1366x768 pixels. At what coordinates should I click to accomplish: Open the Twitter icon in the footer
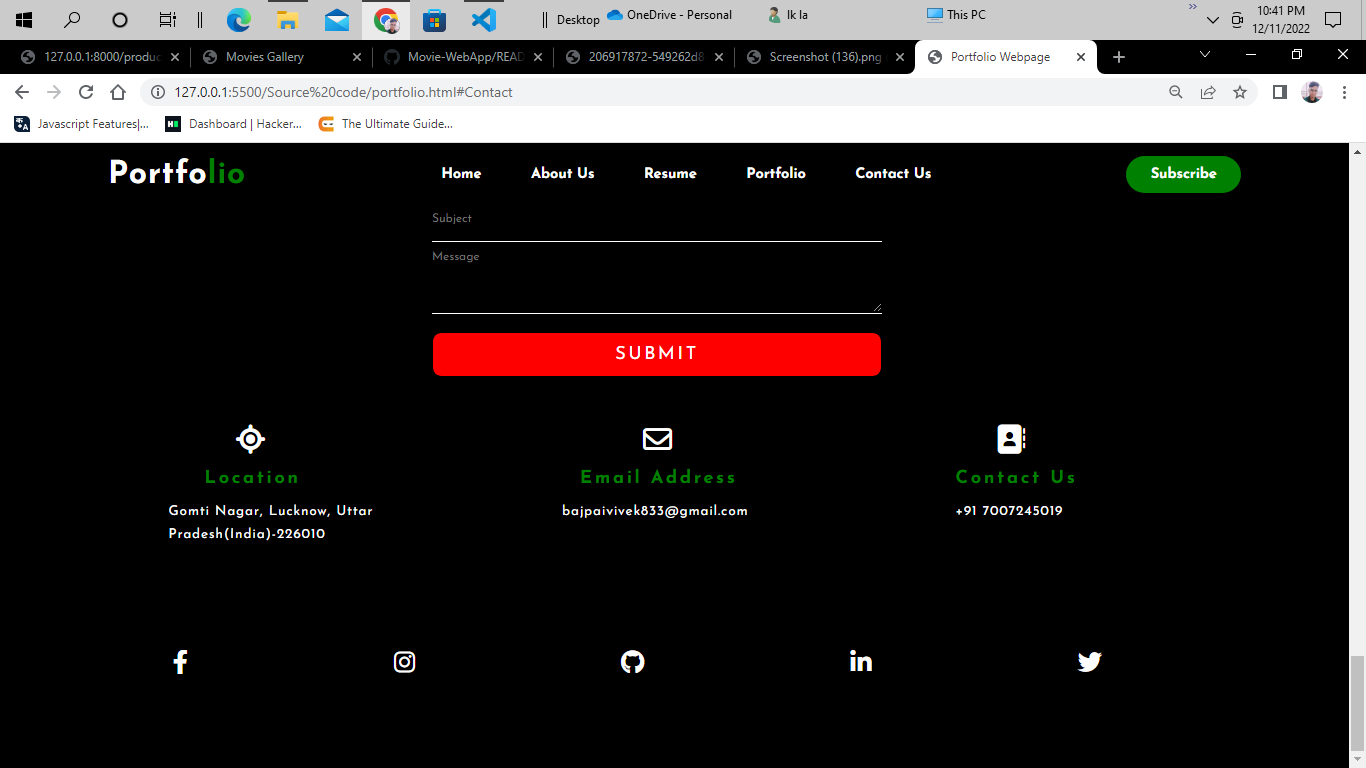pos(1089,661)
